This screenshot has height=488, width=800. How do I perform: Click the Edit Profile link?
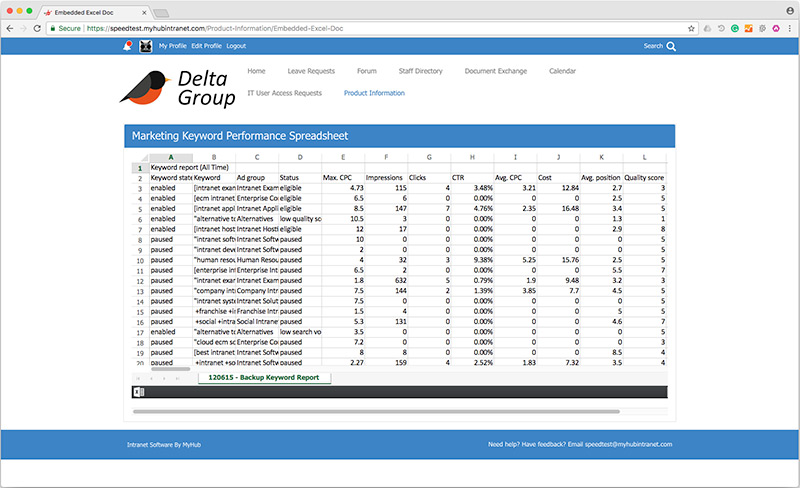205,46
